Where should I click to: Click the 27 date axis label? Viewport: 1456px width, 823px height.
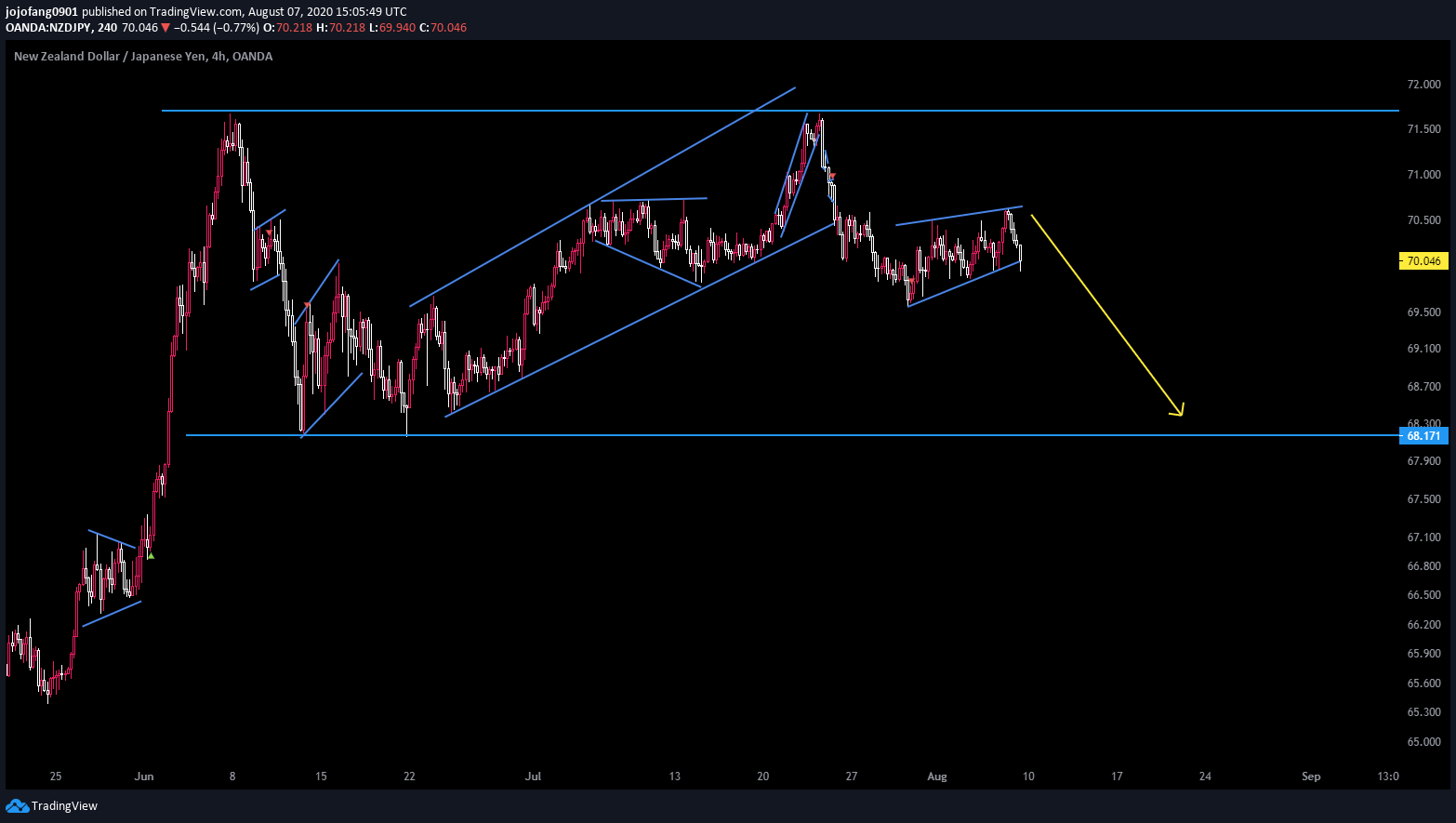pos(852,777)
